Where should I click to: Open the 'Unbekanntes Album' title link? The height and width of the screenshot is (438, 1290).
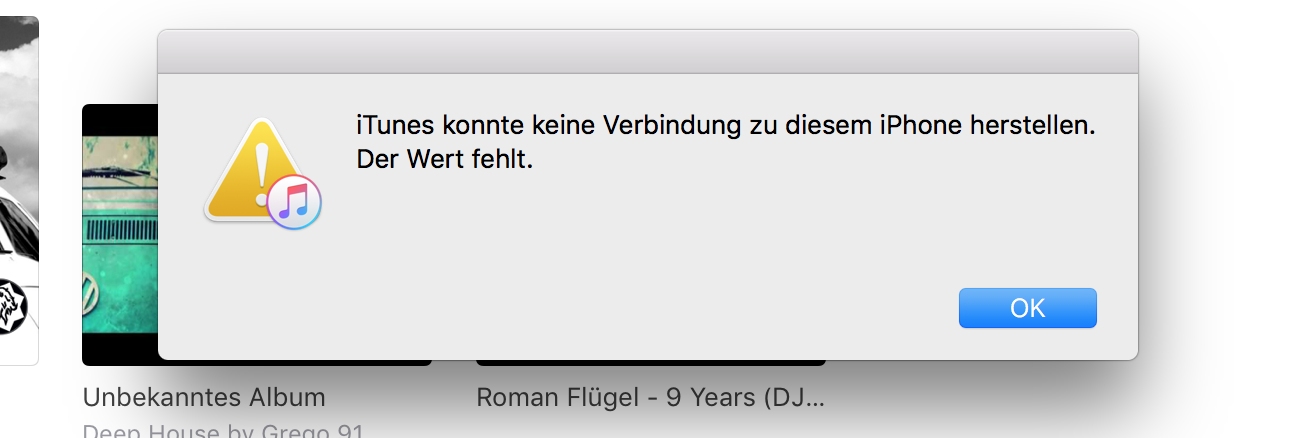204,397
